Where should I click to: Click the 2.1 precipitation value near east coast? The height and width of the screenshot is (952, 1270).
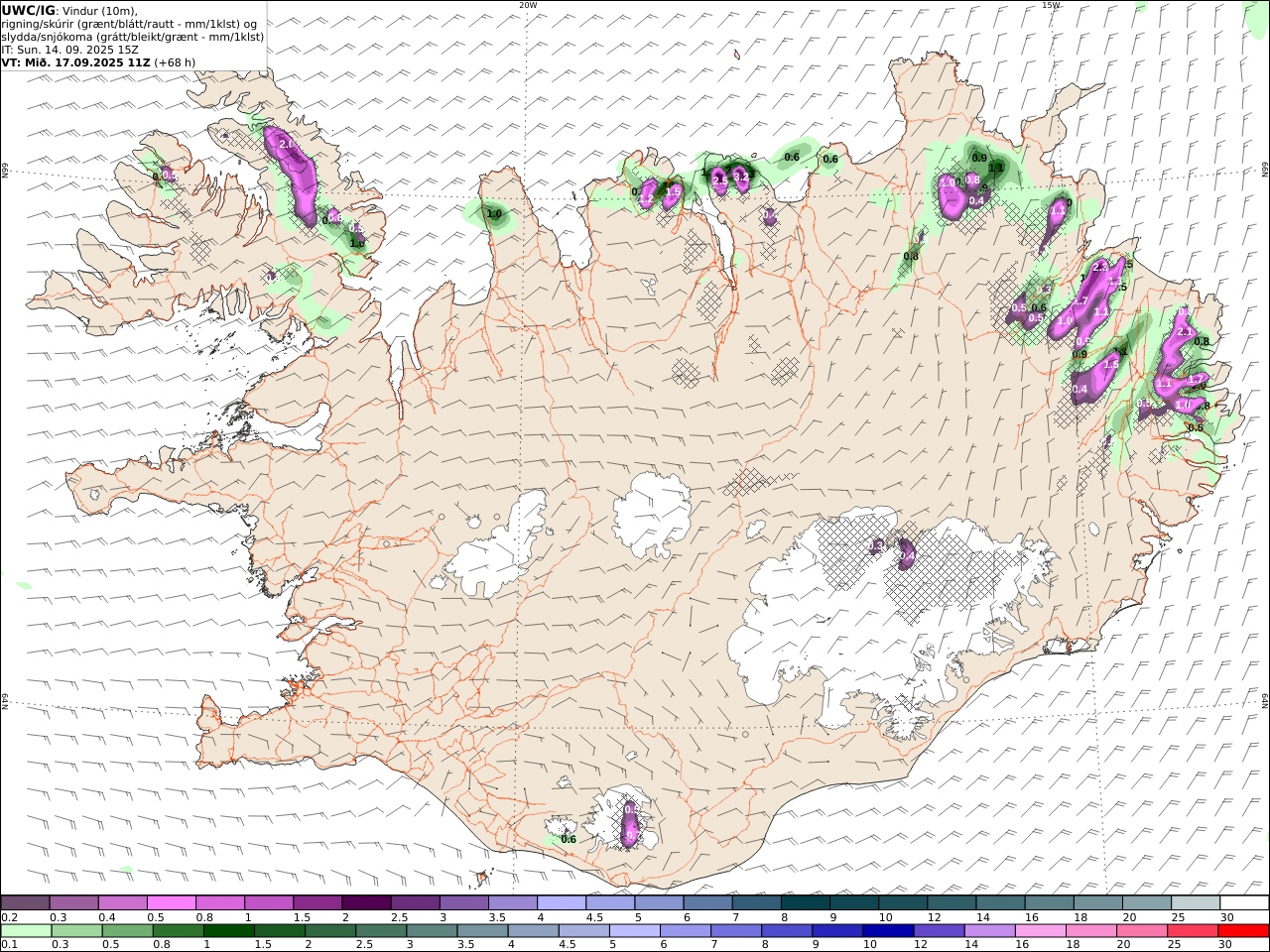1183,331
